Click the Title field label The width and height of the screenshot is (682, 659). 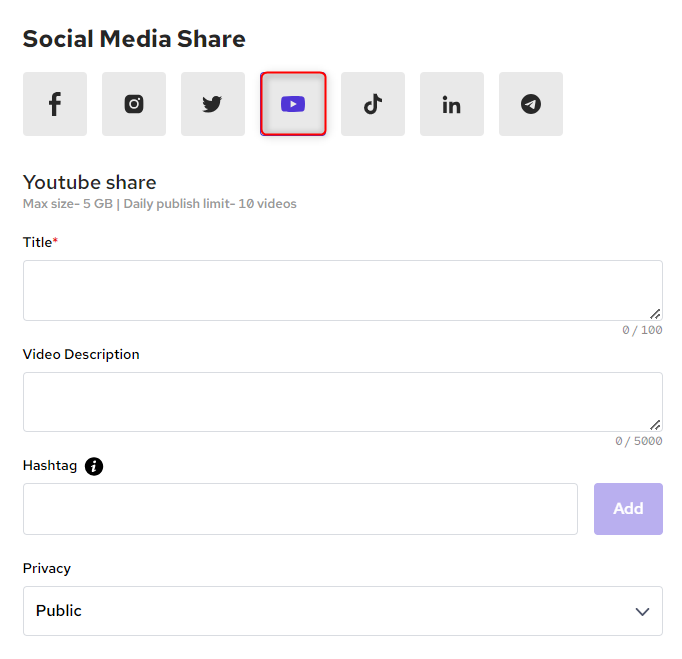(x=38, y=242)
